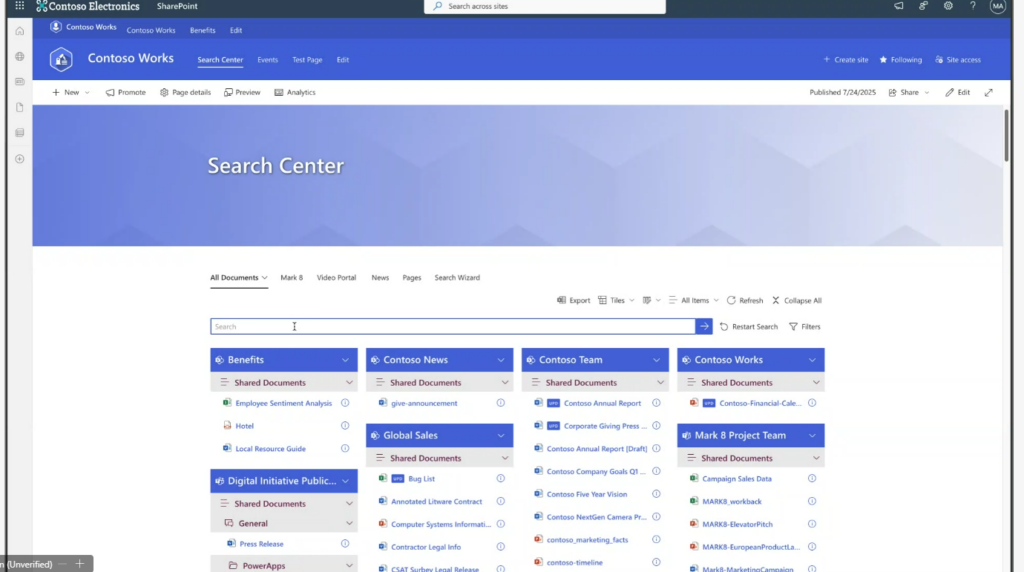The image size is (1024, 572).
Task: Show info for Campaign Sales Data
Action: coord(812,479)
